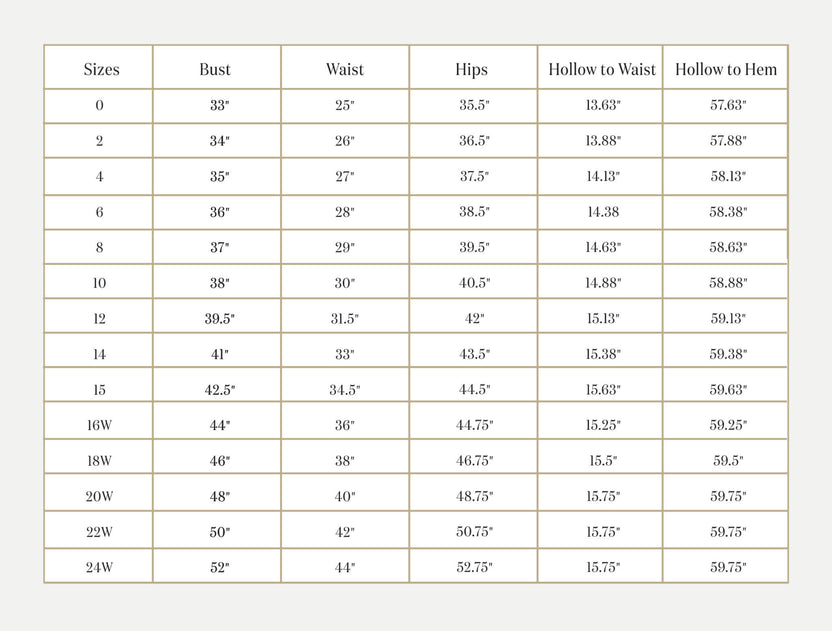832x631 pixels.
Task: Select the size 0 row label
Action: click(99, 105)
